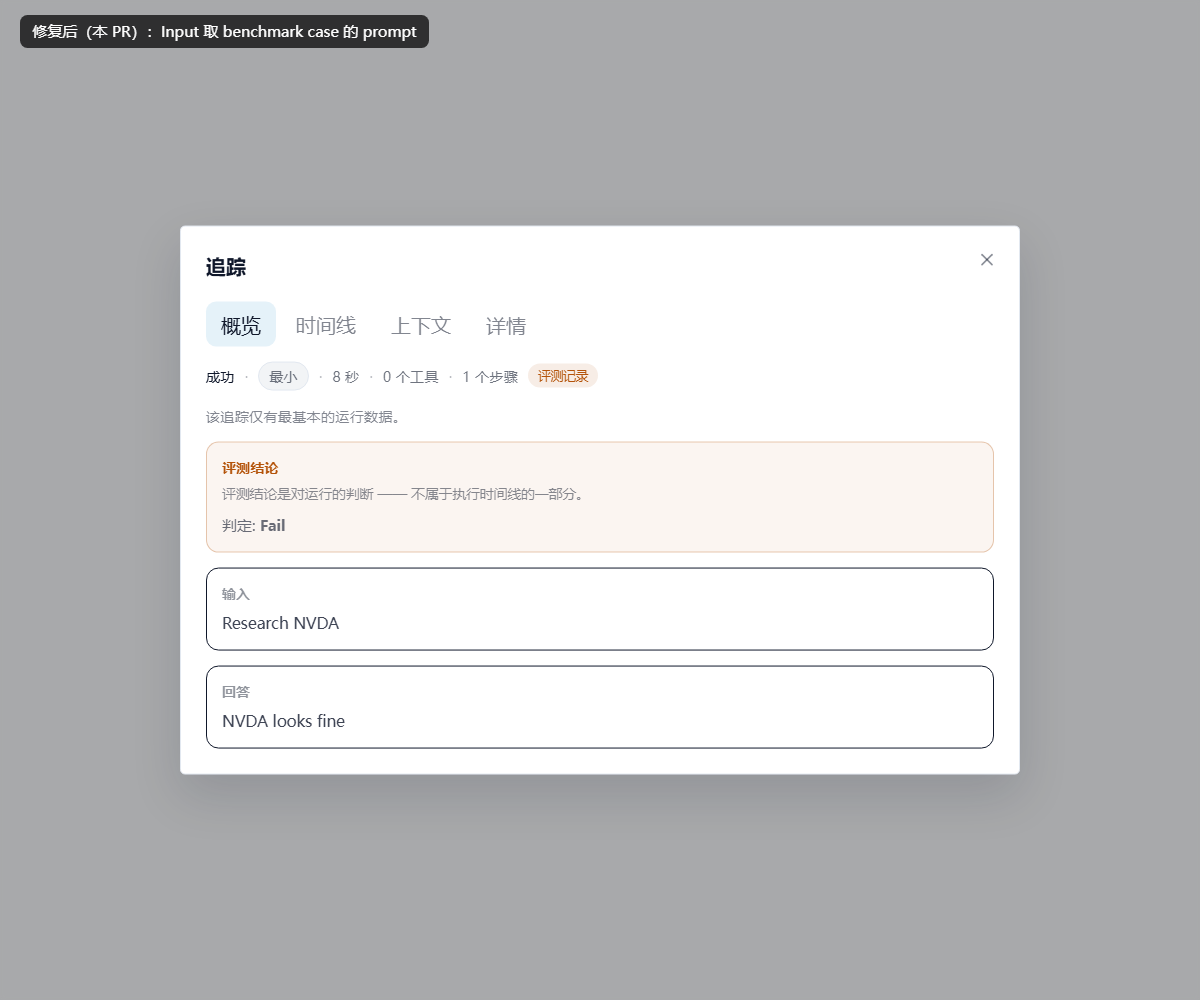This screenshot has height=1000, width=1200.
Task: Click the 追踪 dialog title
Action: click(226, 267)
